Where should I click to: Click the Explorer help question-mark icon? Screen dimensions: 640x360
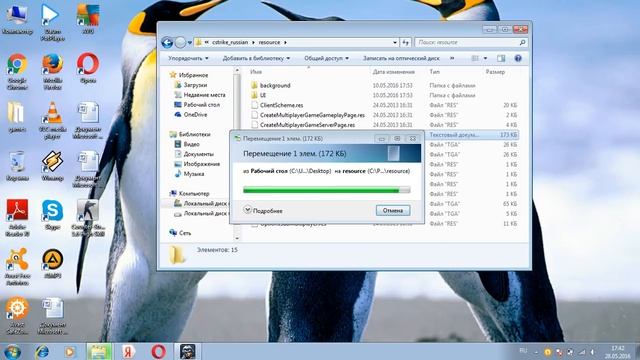tap(518, 58)
